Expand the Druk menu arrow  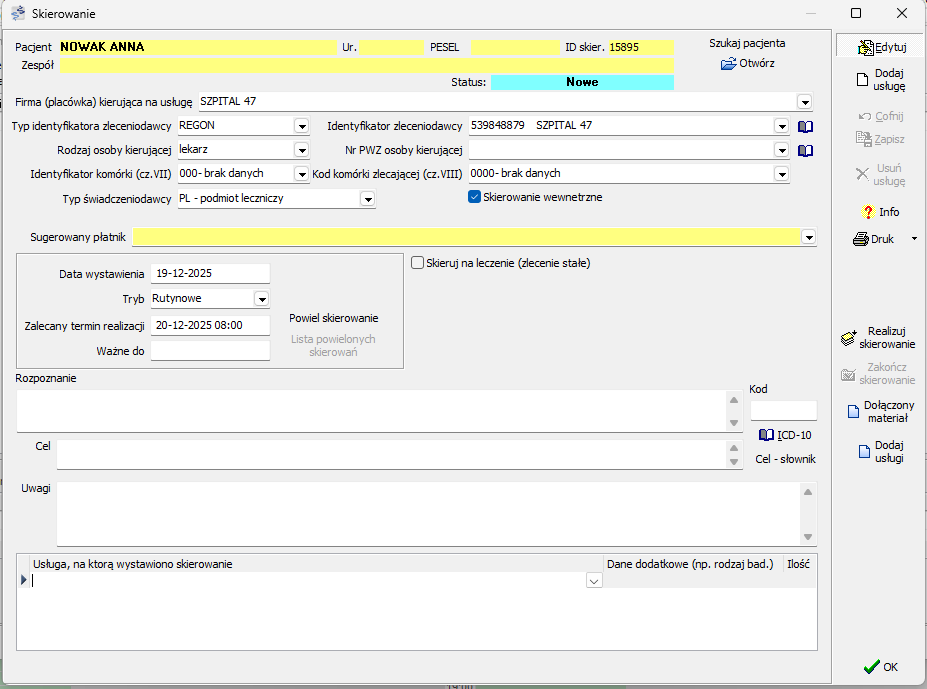coord(913,239)
